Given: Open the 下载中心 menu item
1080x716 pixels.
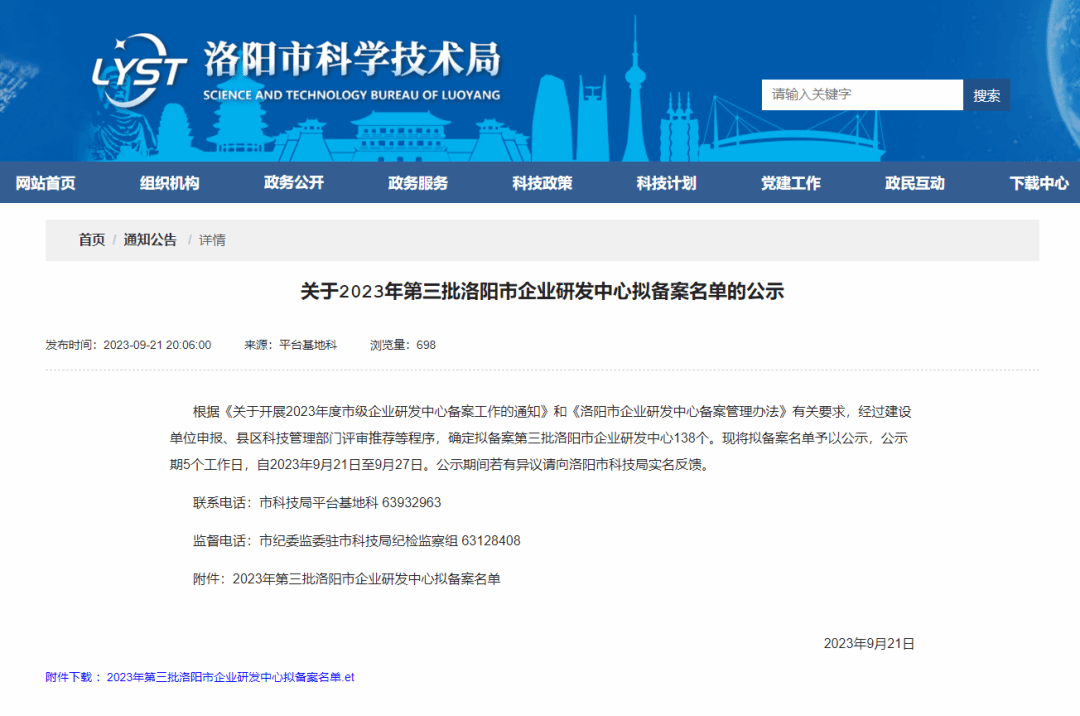Looking at the screenshot, I should (1039, 183).
